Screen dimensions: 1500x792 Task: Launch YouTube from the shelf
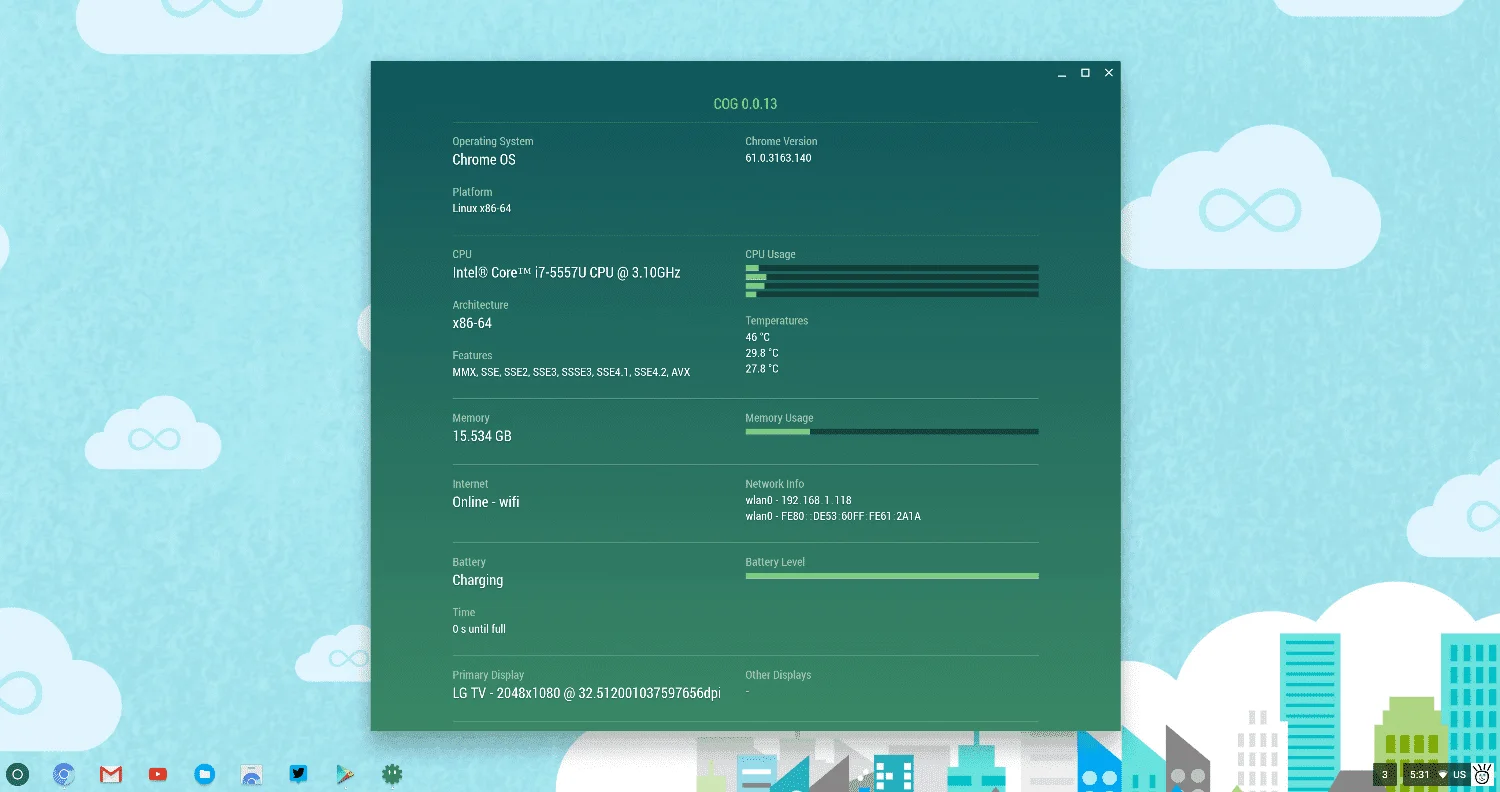[157, 774]
